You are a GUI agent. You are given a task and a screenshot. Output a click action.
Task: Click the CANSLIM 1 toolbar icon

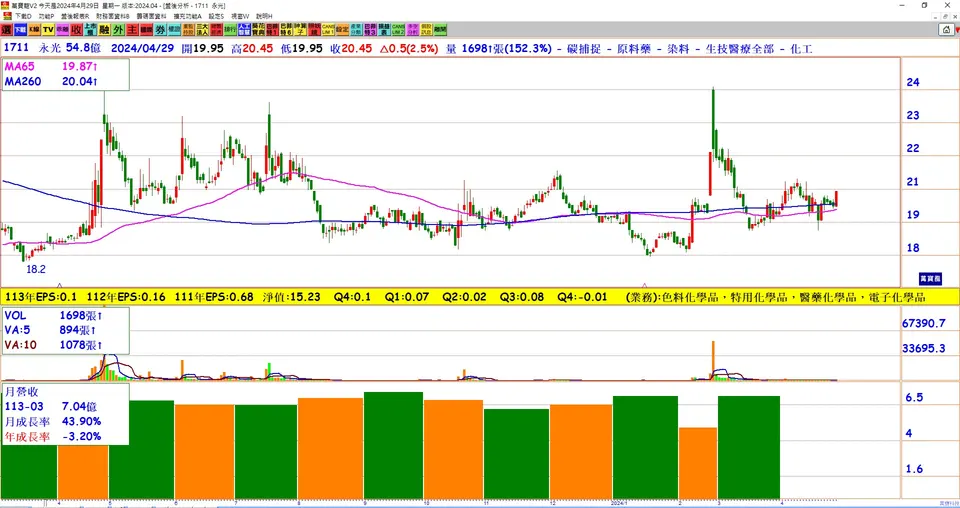coord(328,29)
